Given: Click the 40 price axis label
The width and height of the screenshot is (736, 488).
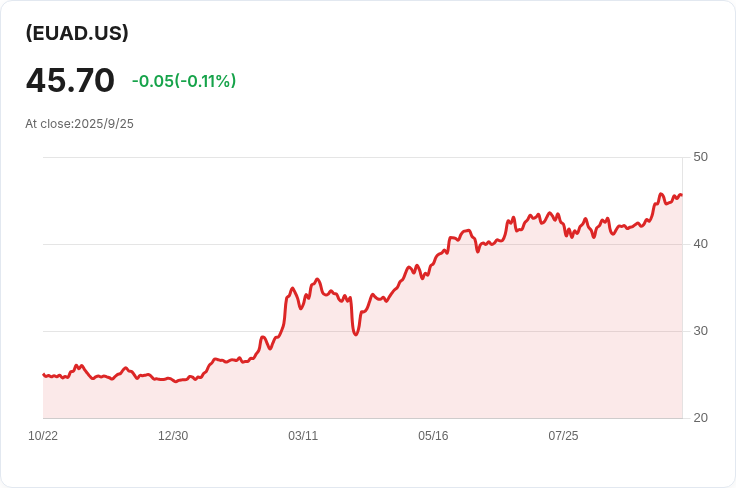Looking at the screenshot, I should pos(700,244).
